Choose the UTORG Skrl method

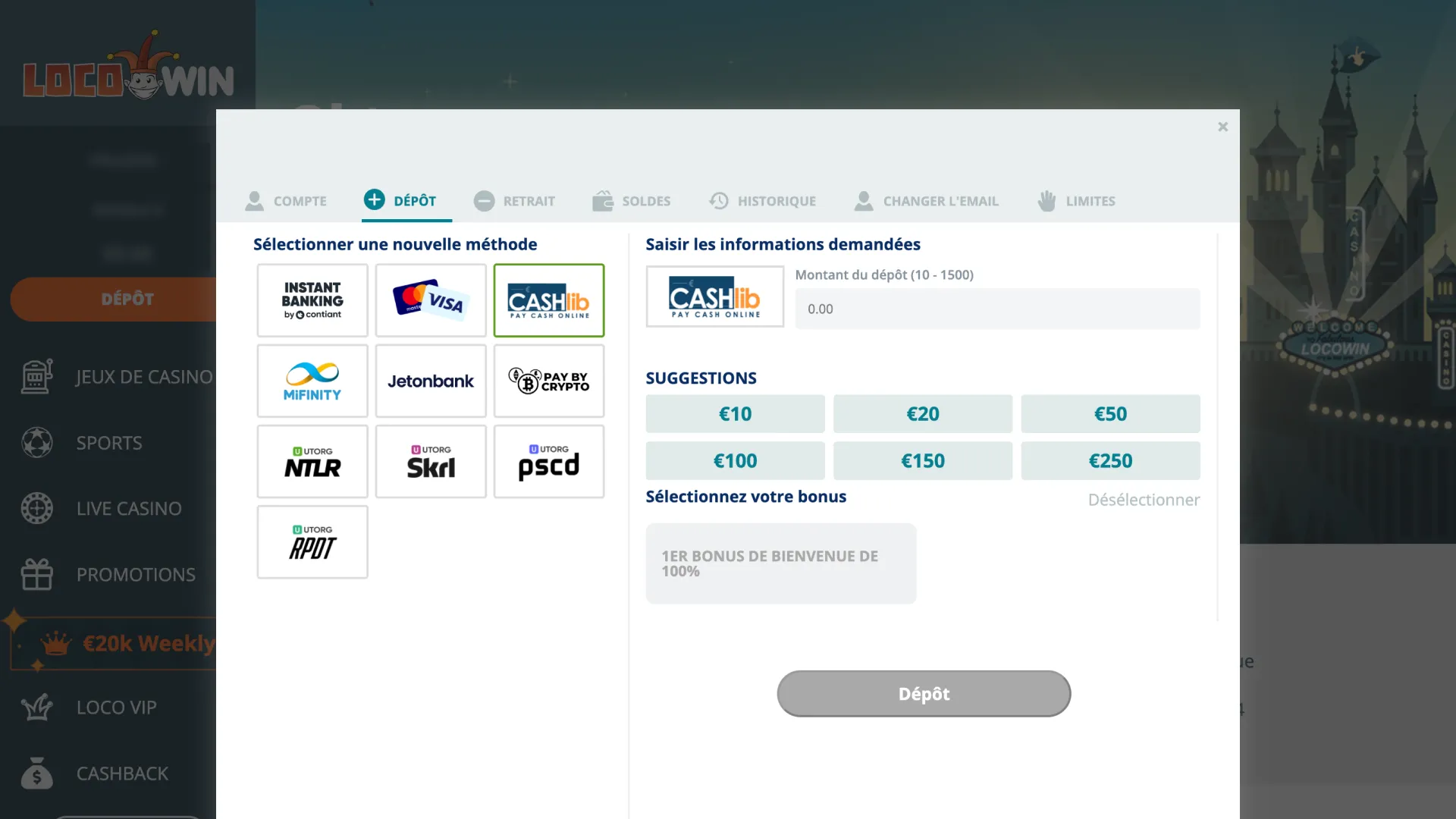(x=430, y=461)
